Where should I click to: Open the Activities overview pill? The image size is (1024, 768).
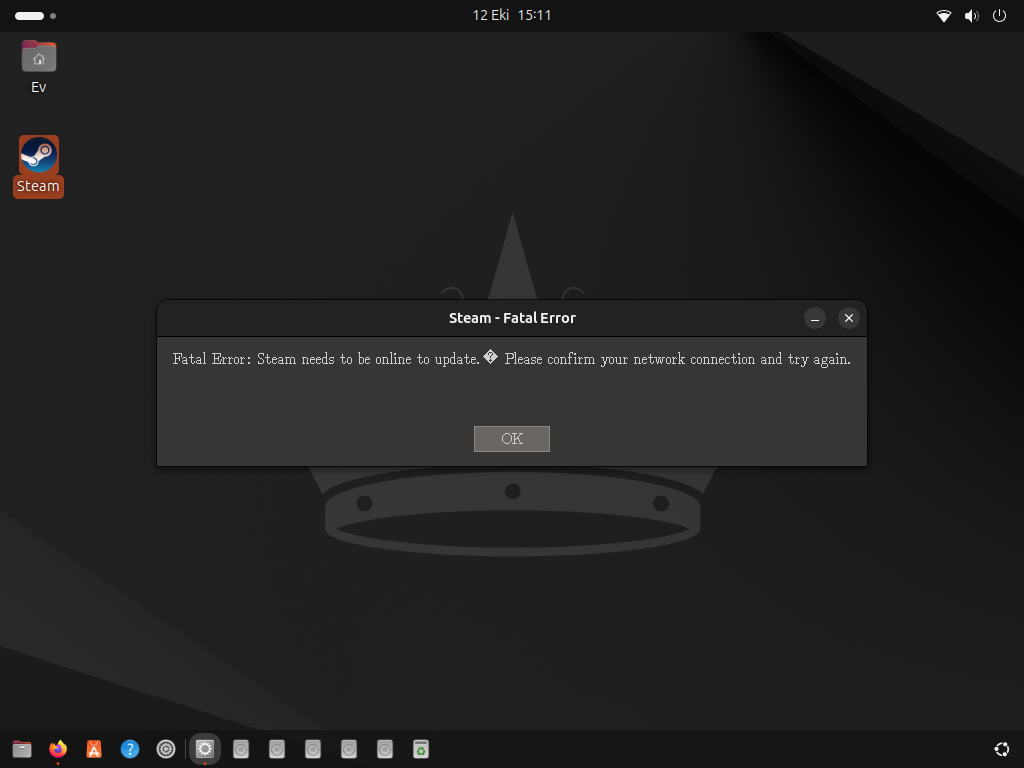35,16
